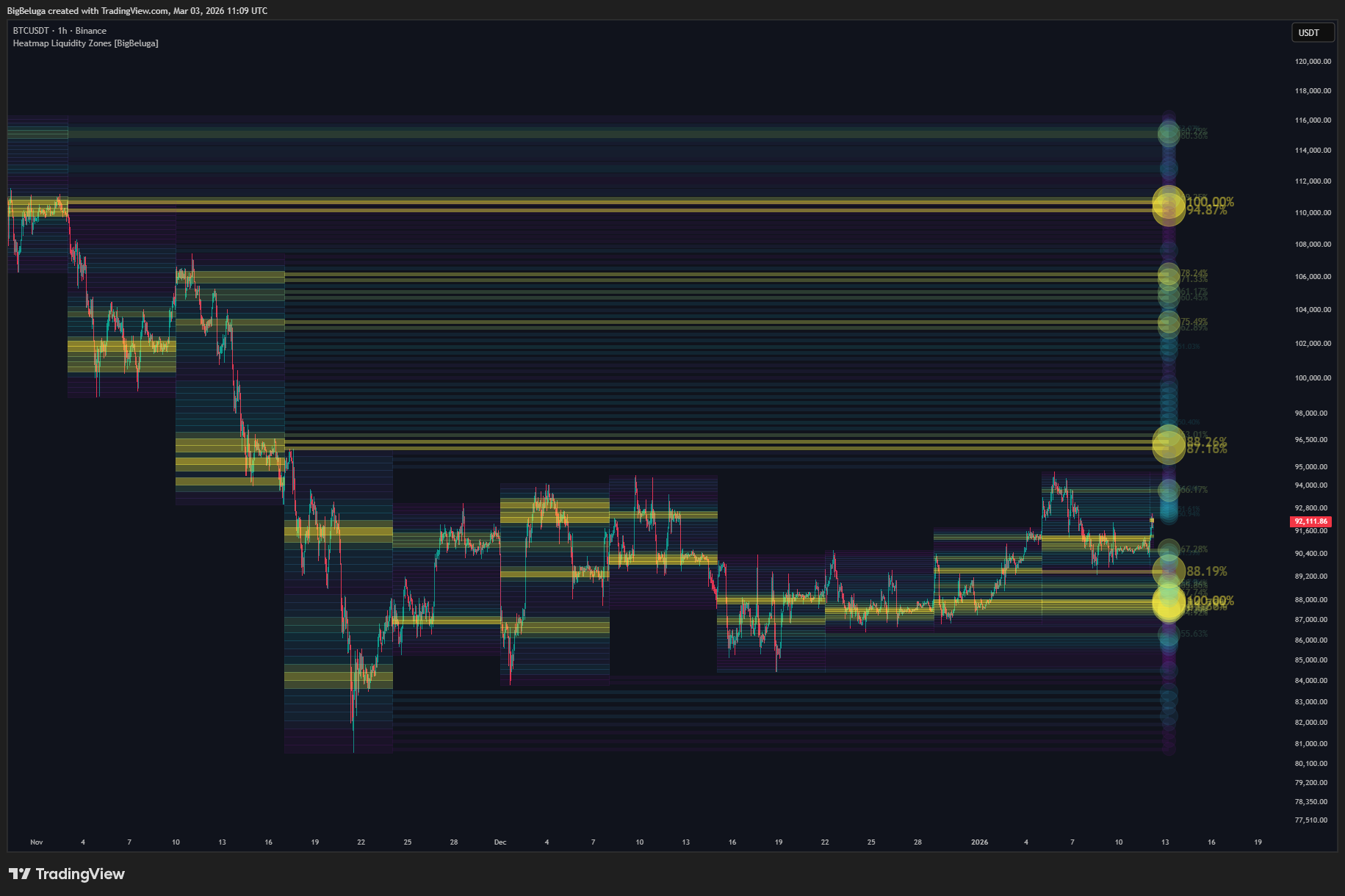
Task: Click the 81,000.00 price axis label
Action: [1311, 744]
